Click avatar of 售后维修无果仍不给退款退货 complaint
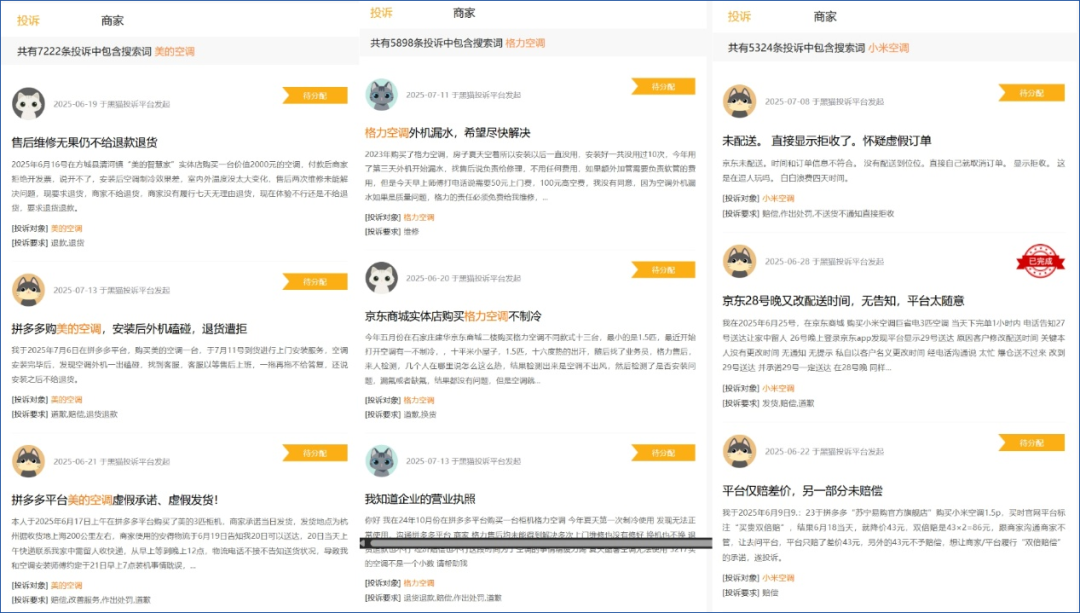 pos(28,104)
